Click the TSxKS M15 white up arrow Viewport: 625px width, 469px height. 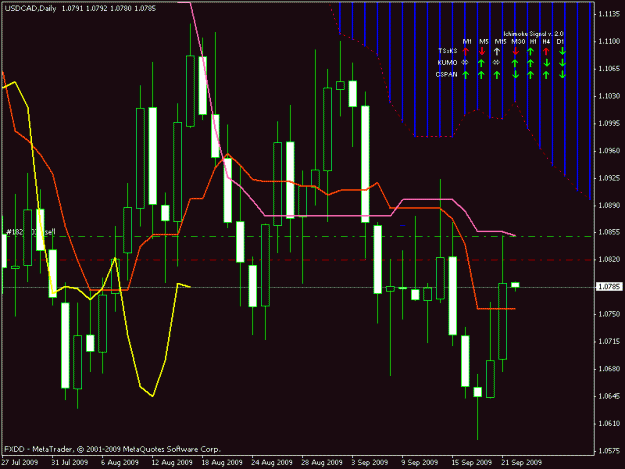click(497, 51)
